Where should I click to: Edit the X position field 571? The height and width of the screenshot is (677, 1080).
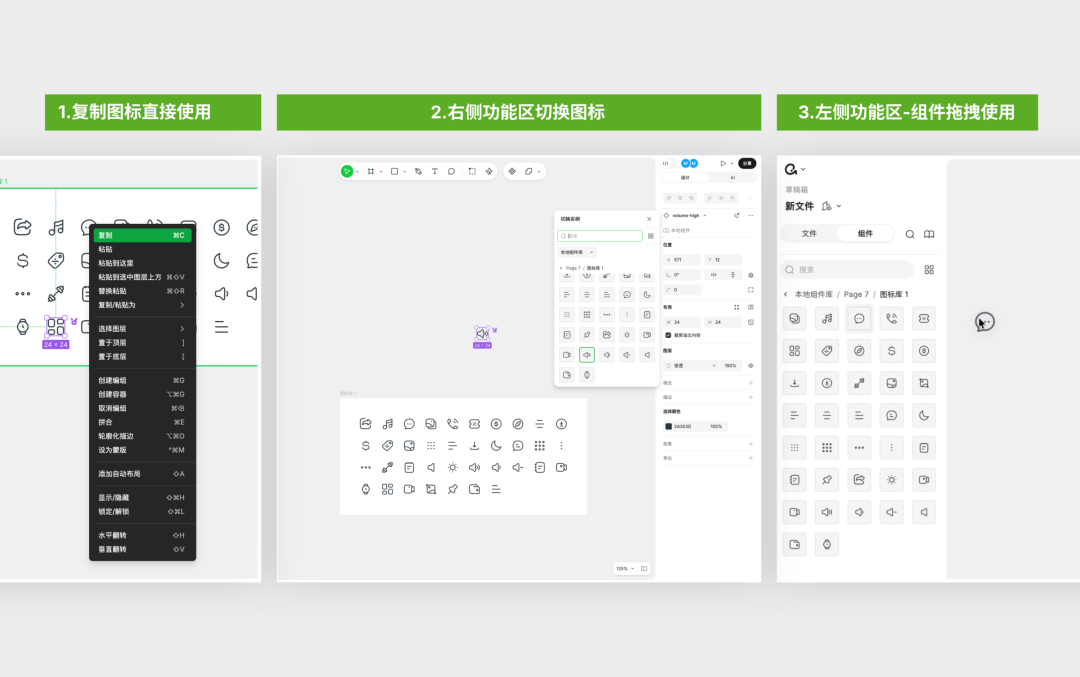click(x=682, y=260)
